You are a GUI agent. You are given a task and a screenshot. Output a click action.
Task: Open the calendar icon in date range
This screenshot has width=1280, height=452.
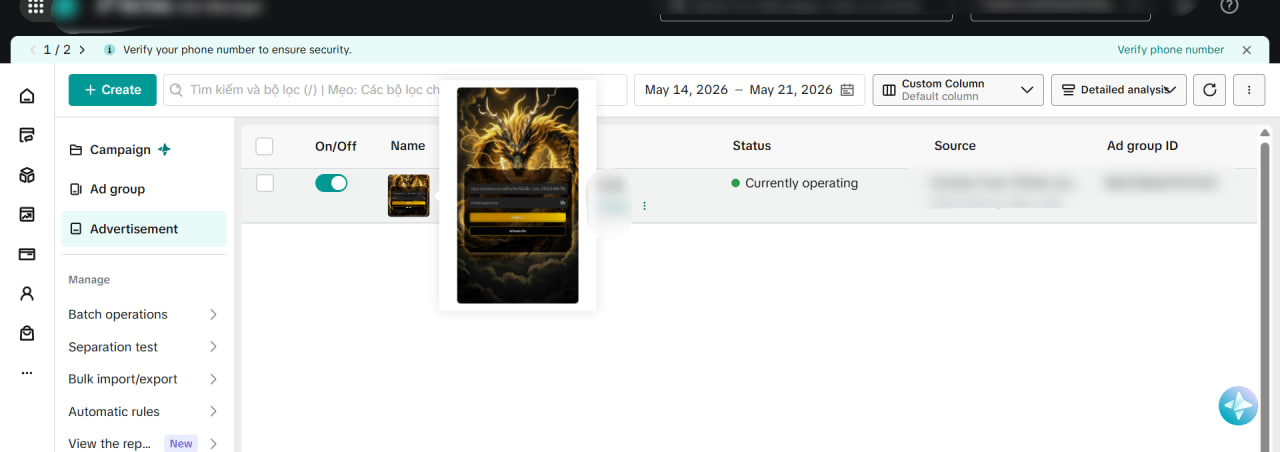[847, 90]
